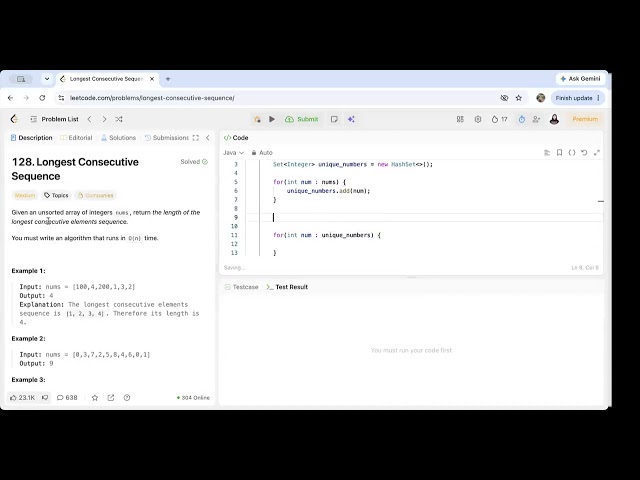Click the debugger icon beside Run

[257, 119]
